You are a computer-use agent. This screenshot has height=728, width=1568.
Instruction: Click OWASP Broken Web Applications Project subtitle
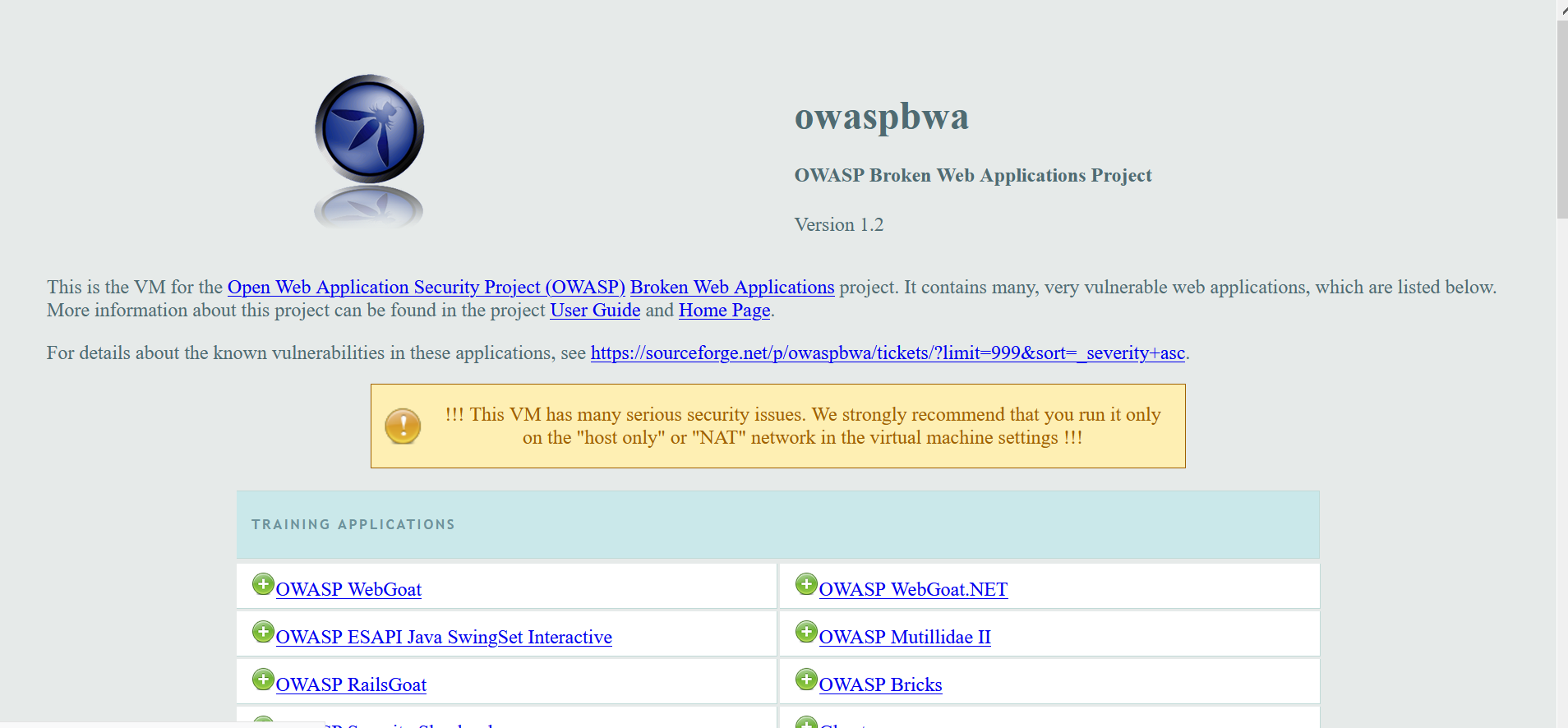pyautogui.click(x=973, y=176)
